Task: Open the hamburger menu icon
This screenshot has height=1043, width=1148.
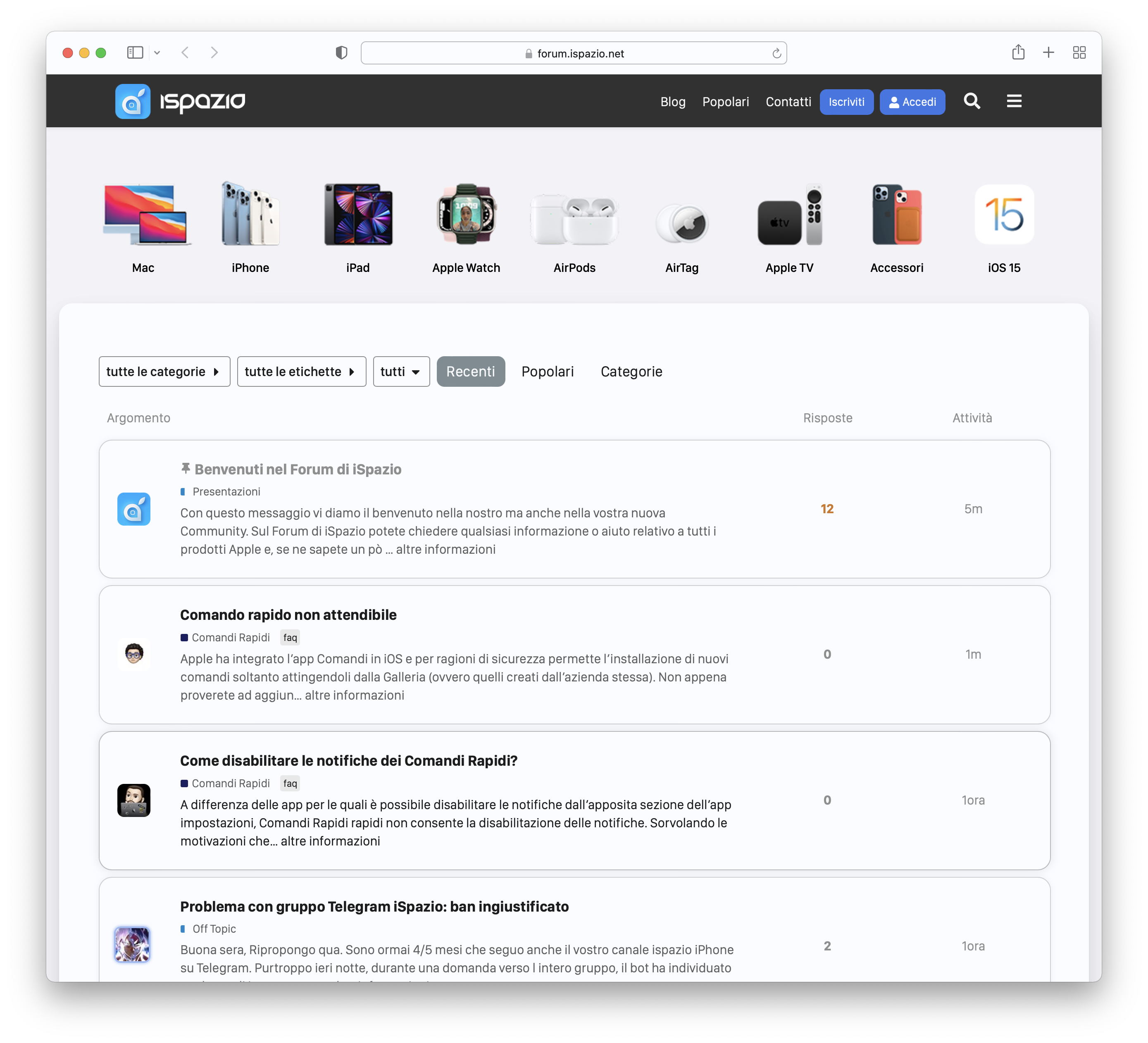Action: point(1014,101)
